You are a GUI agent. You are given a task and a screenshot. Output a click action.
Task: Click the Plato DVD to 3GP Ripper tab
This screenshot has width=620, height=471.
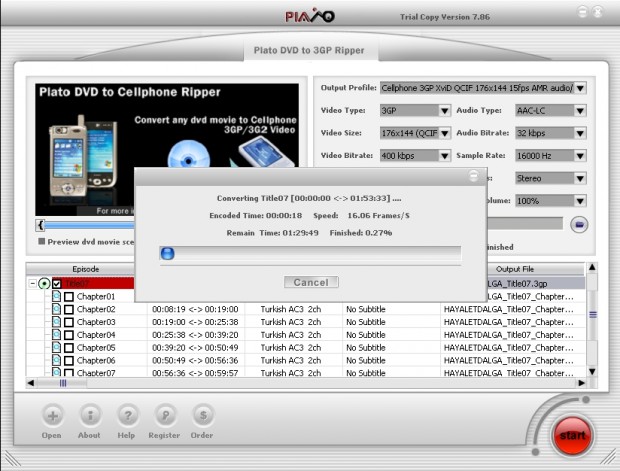309,50
